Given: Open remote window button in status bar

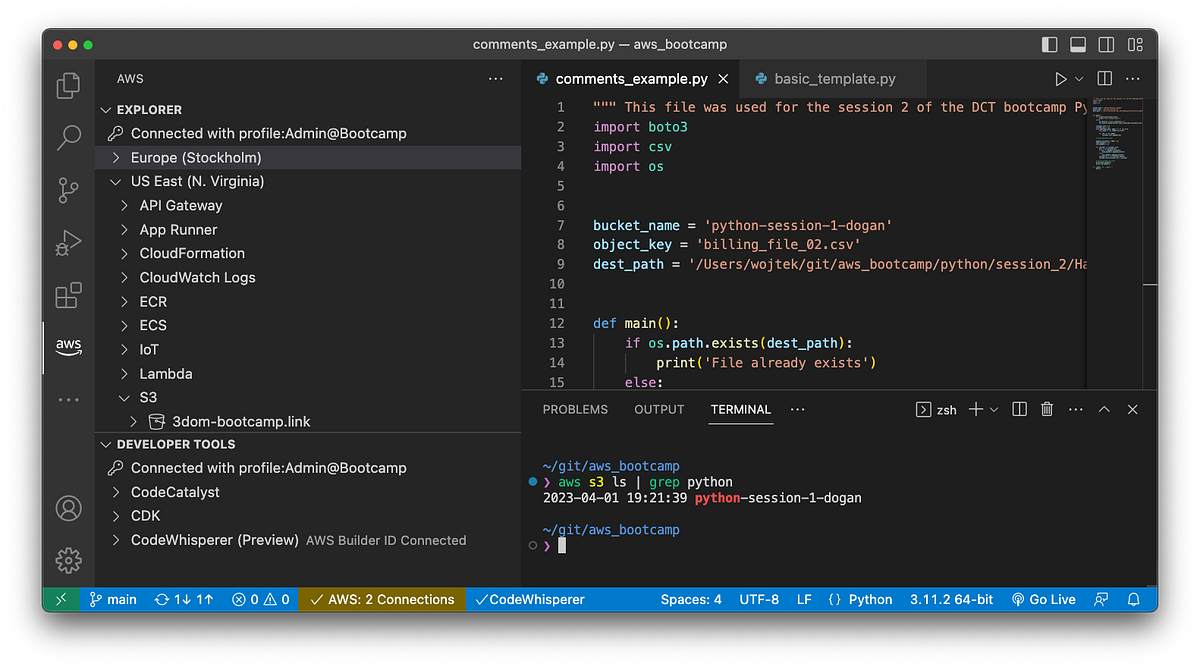Looking at the screenshot, I should [61, 599].
